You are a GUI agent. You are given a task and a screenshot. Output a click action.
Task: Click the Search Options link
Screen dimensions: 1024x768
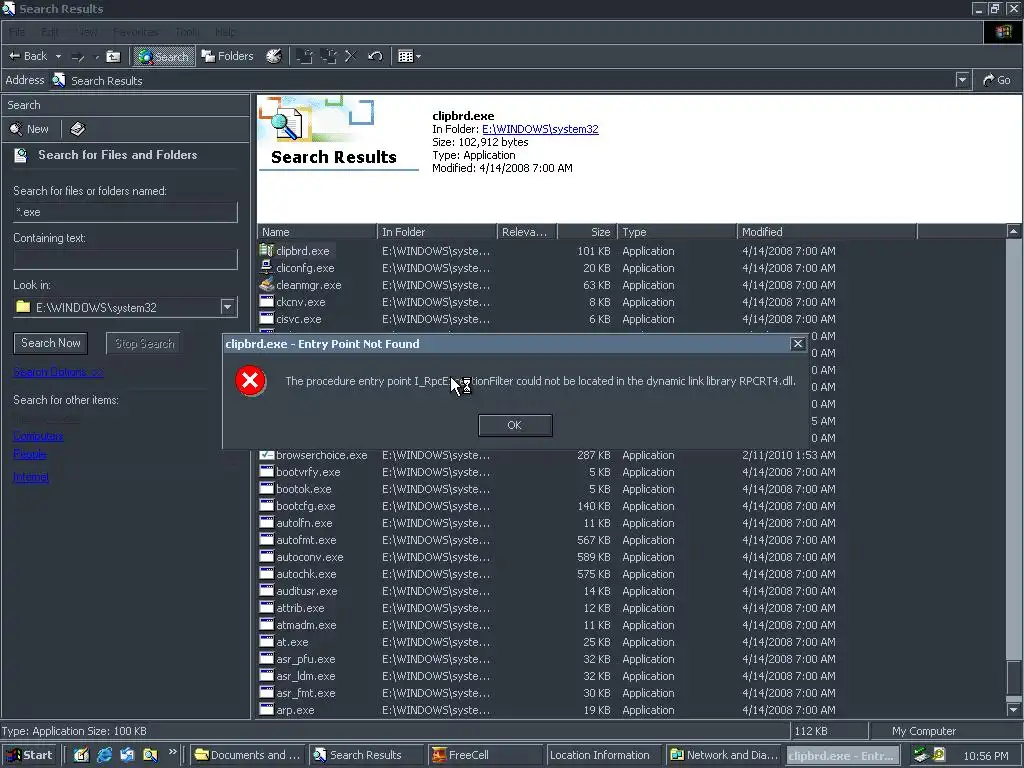pos(58,372)
